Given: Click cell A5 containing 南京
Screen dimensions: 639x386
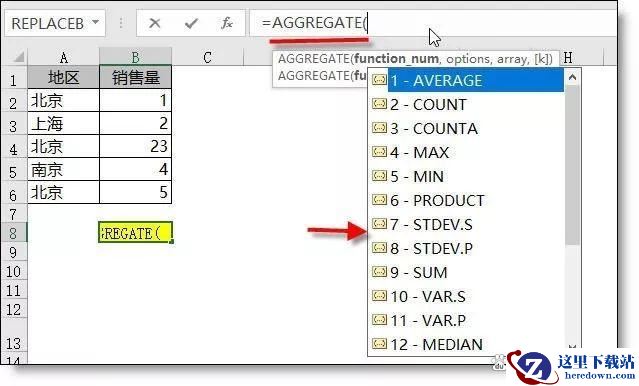Looking at the screenshot, I should point(64,169).
